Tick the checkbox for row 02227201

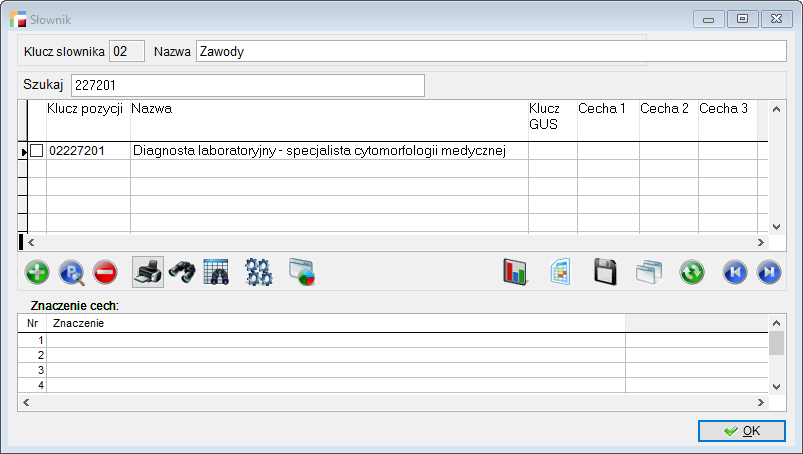click(37, 151)
